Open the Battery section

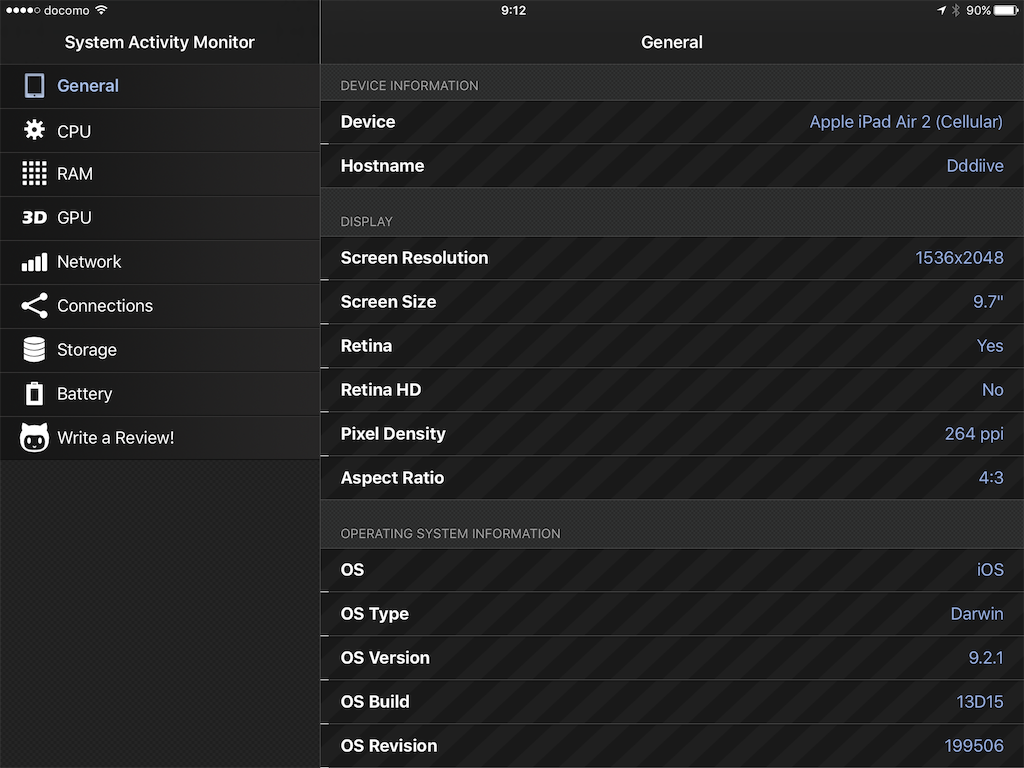tap(159, 394)
